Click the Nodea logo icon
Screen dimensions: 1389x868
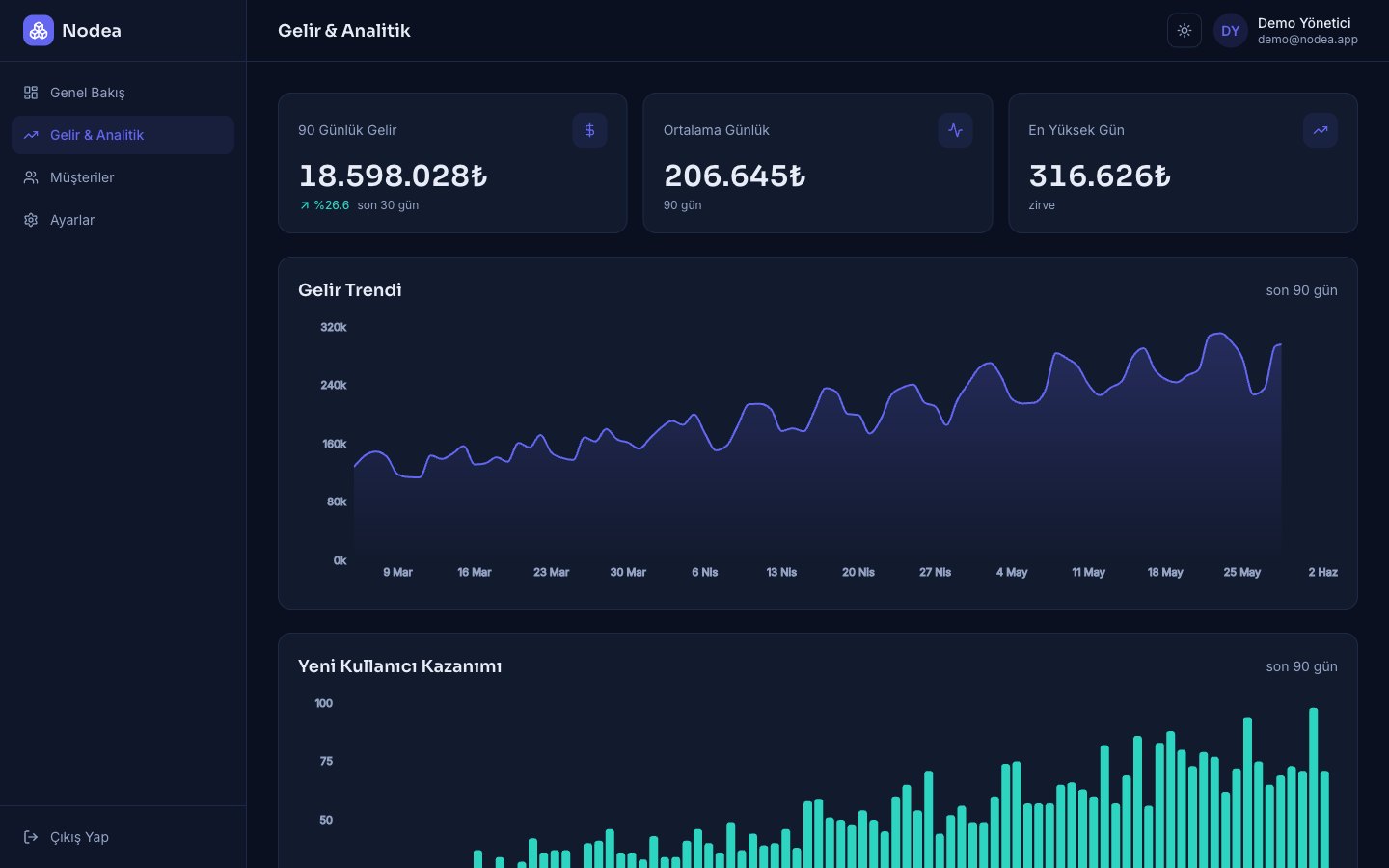pyautogui.click(x=39, y=31)
